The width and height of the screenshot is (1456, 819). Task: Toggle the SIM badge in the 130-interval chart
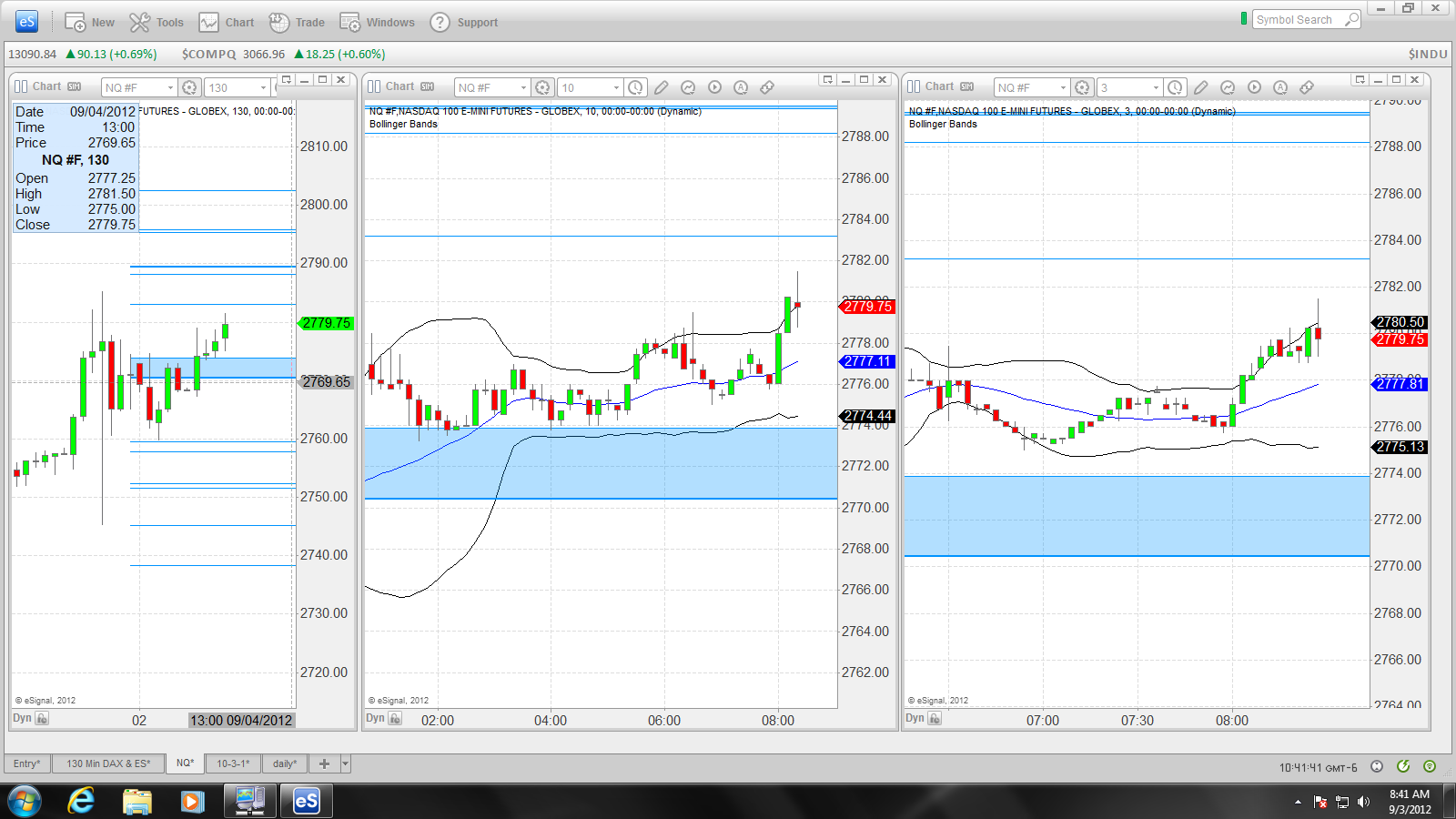pyautogui.click(x=75, y=86)
